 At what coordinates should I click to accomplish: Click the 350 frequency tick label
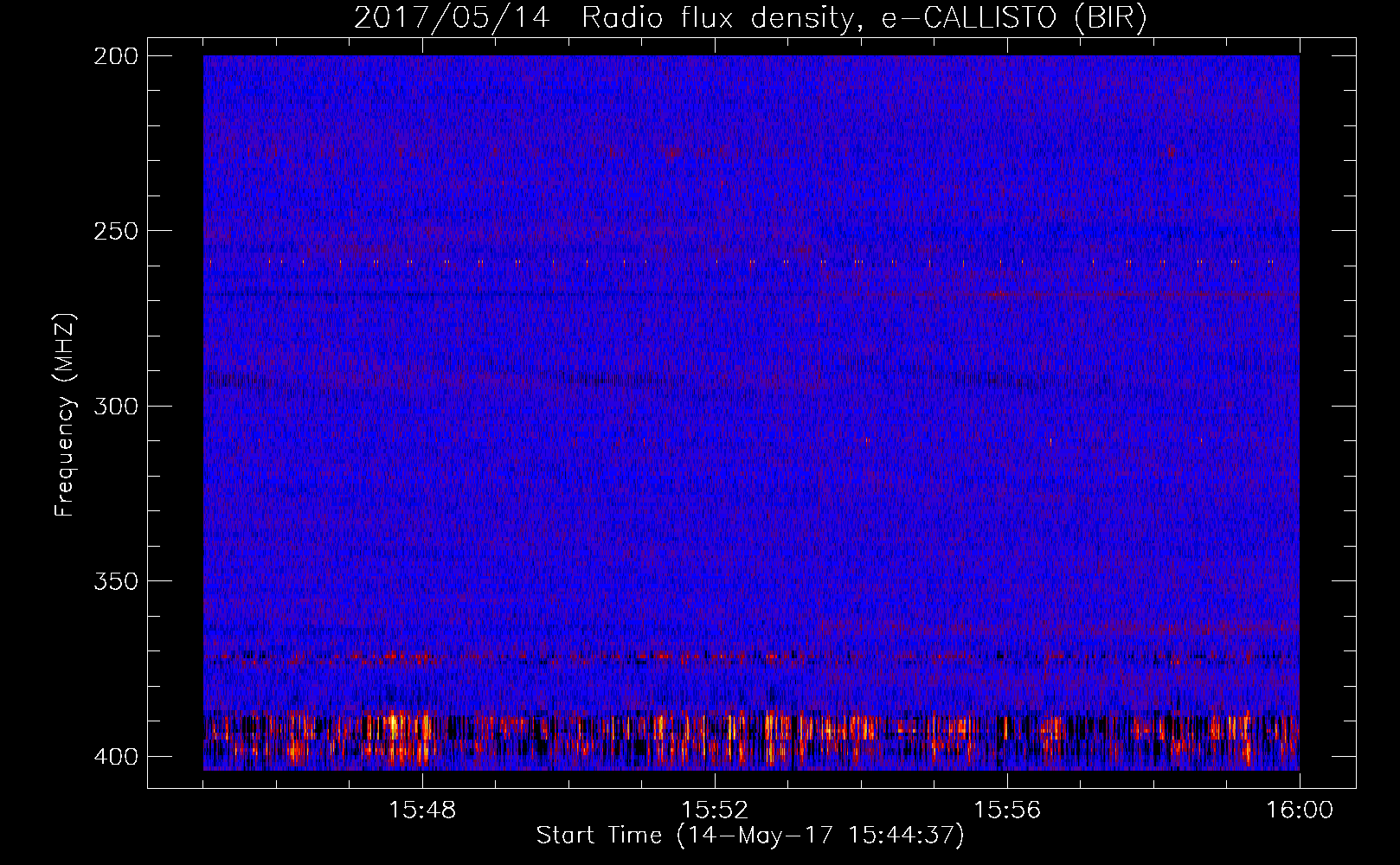(115, 580)
